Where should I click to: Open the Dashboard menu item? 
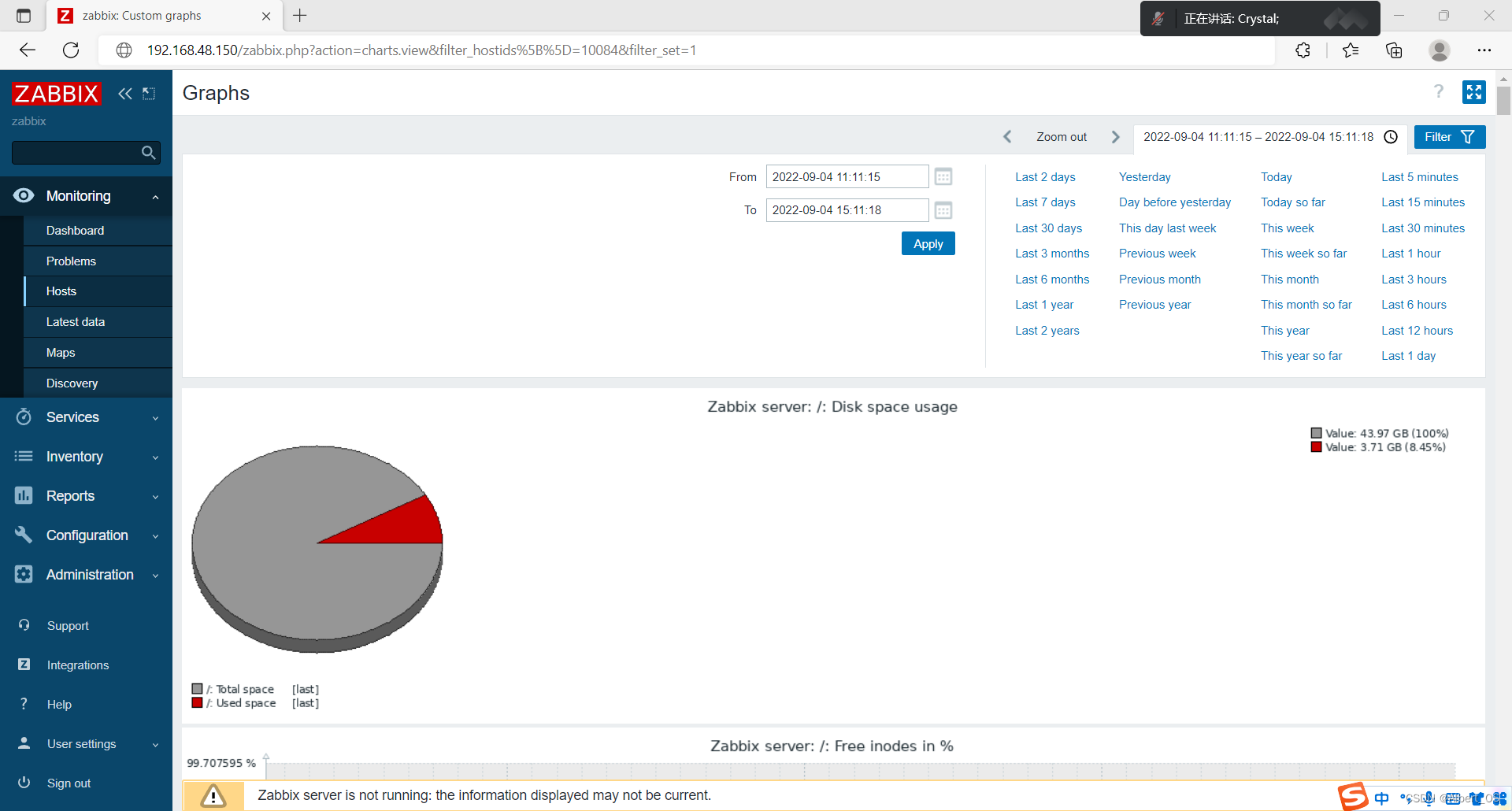(x=98, y=230)
